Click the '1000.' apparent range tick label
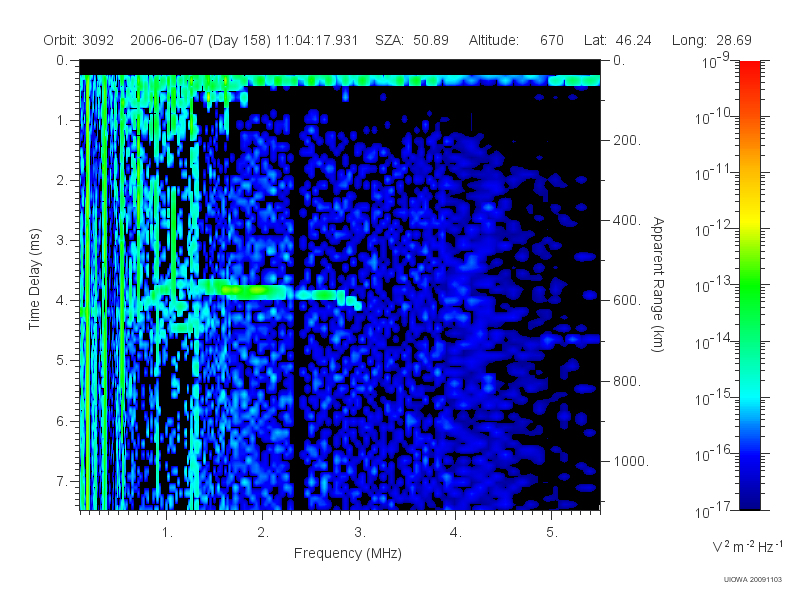Screen dimensions: 800x600 [x=631, y=461]
